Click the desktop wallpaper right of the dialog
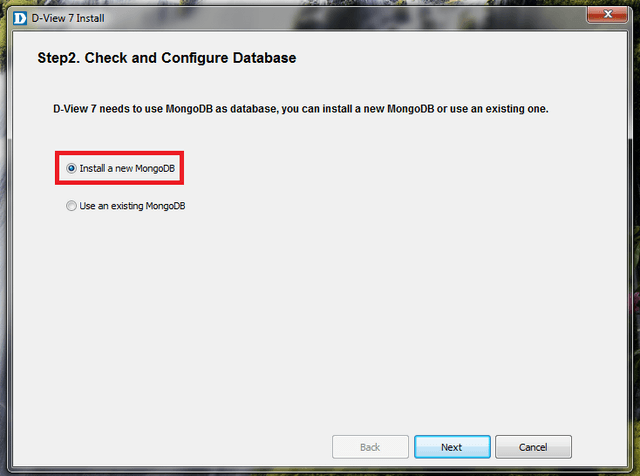Image resolution: width=640 pixels, height=476 pixels. coord(632,250)
